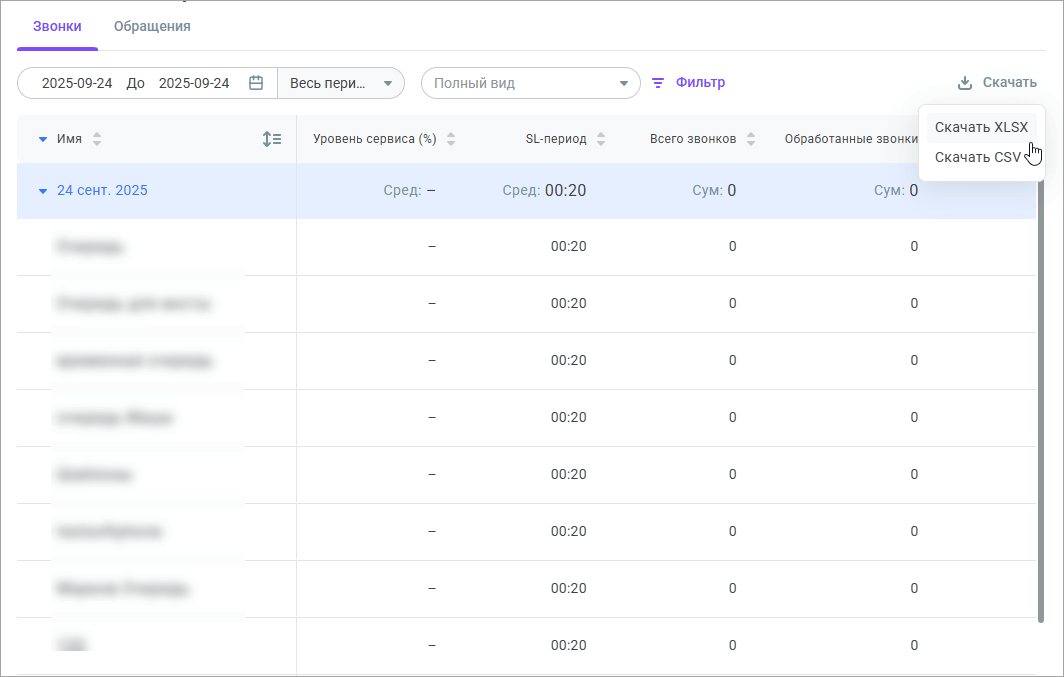The height and width of the screenshot is (677, 1064).
Task: Sort by Уровень сервиса (%) column
Action: 451,139
